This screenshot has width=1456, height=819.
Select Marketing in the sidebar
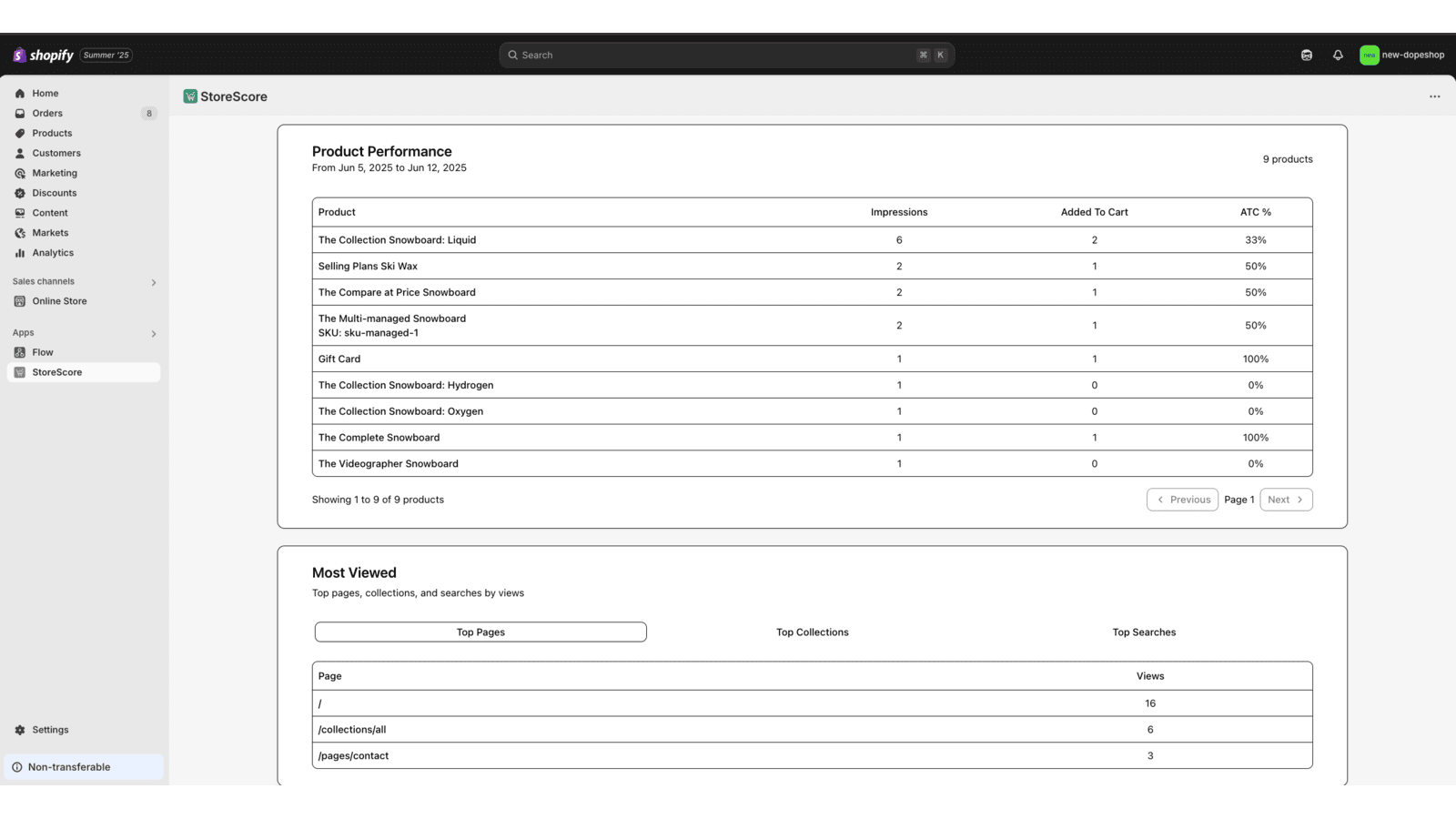(84, 173)
